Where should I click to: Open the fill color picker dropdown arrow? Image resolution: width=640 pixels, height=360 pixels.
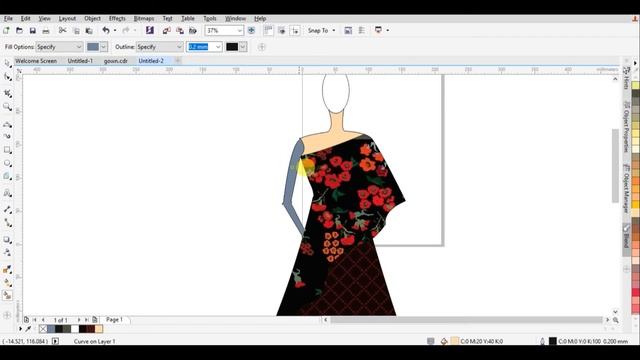[x=104, y=47]
